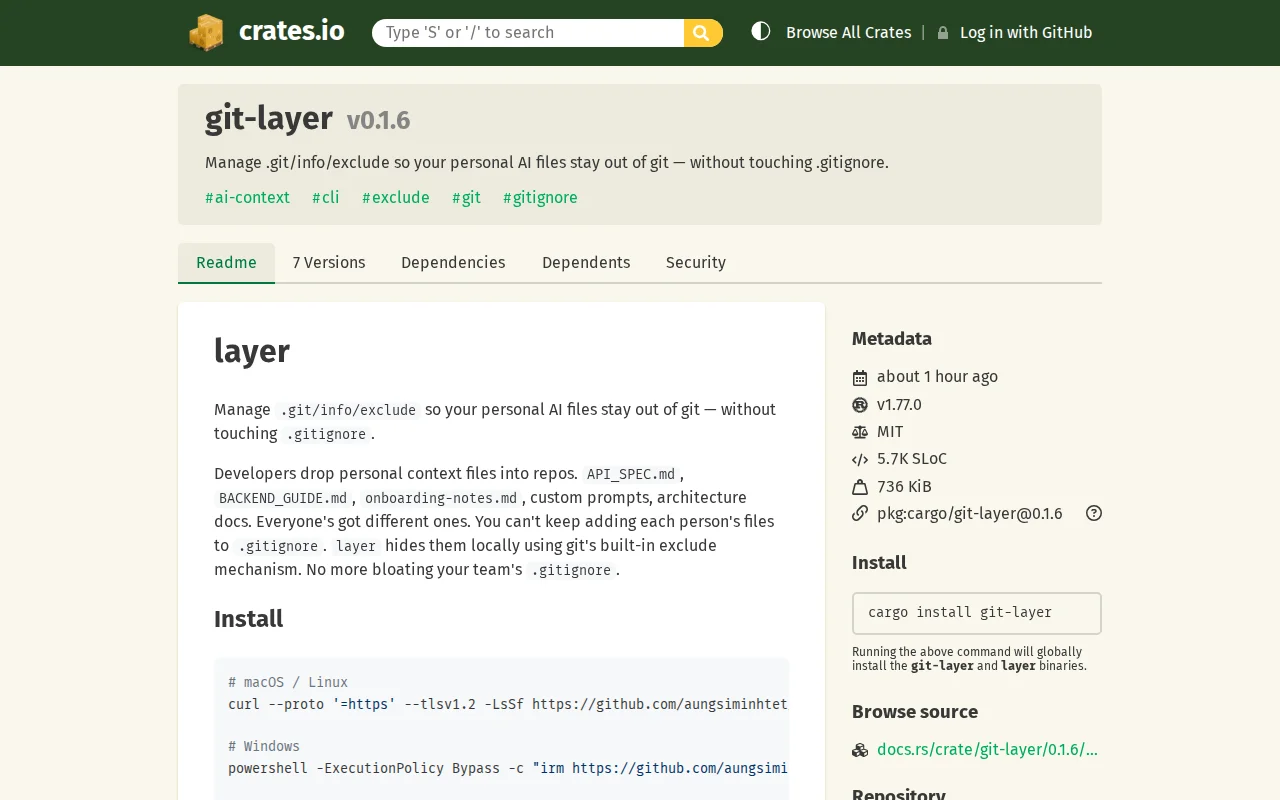1280x800 pixels.
Task: Click the 'BACKEND_GUIDE.md' inline code
Action: (x=283, y=498)
